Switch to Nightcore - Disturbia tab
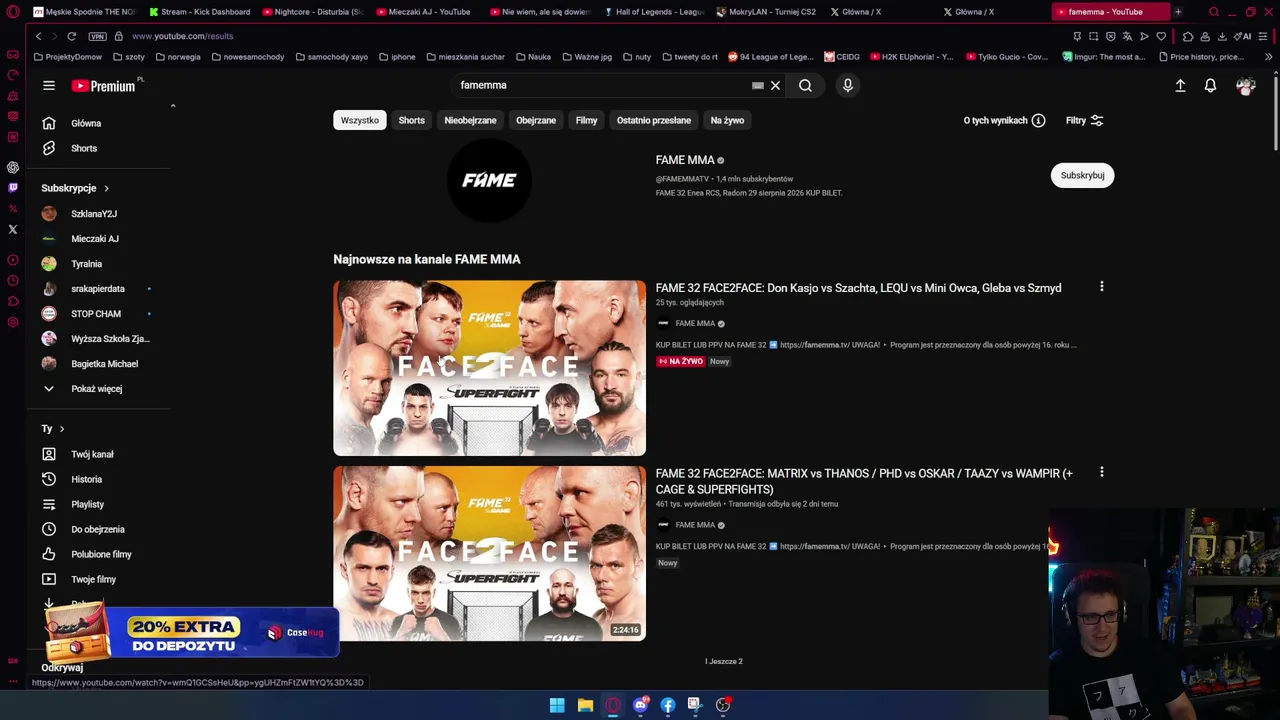 313,12
